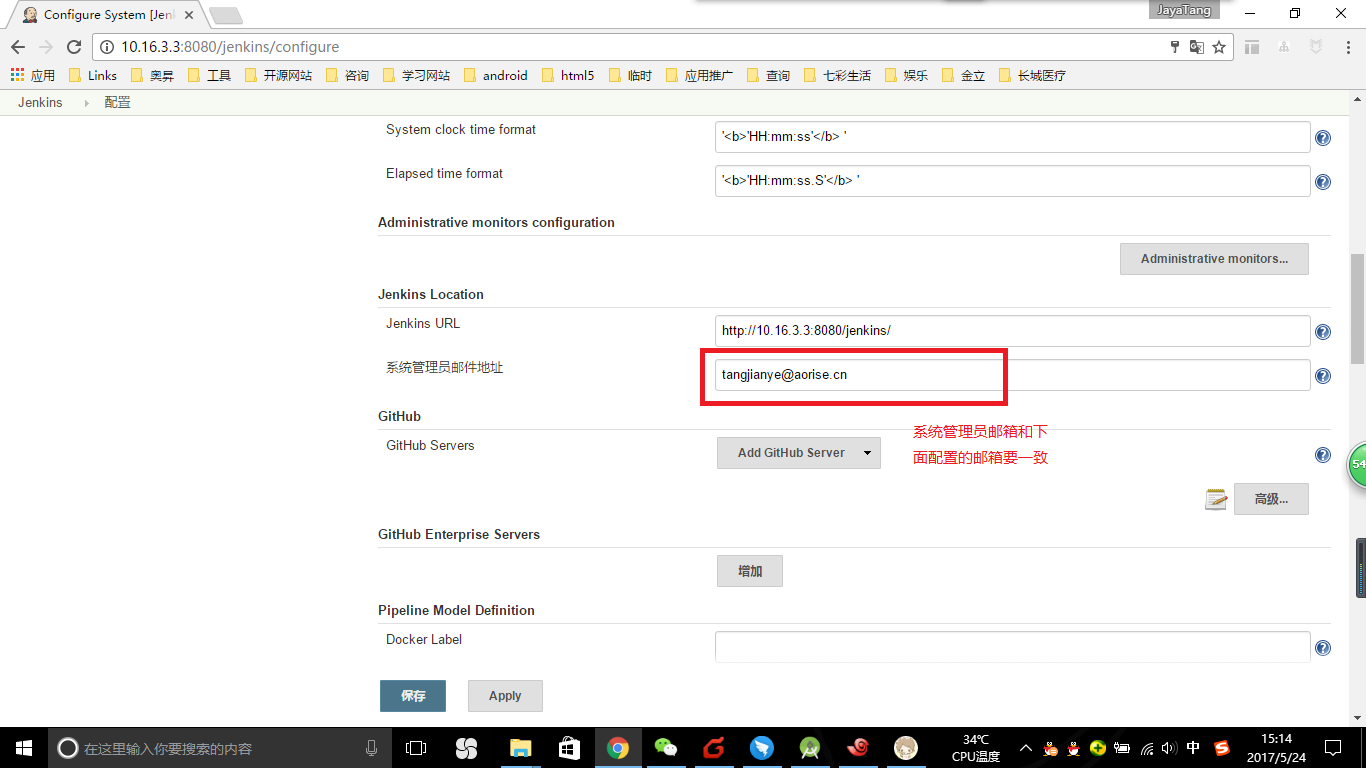The height and width of the screenshot is (768, 1366).
Task: Bookmark this page with the star icon
Action: (x=1219, y=47)
